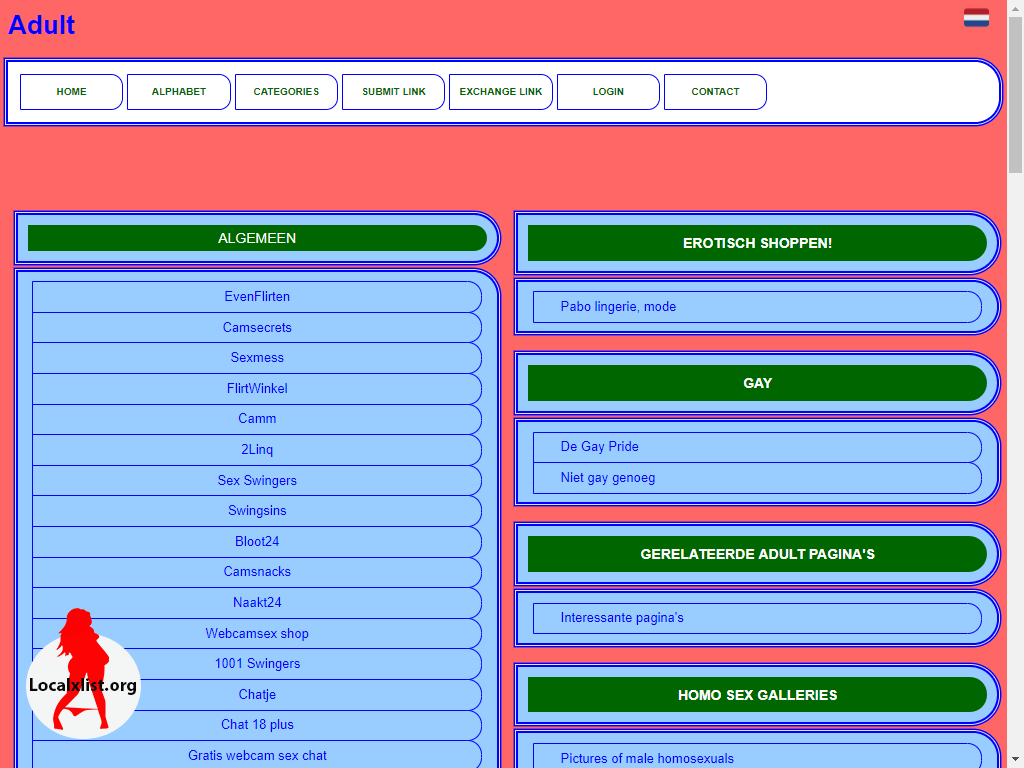This screenshot has width=1024, height=768.
Task: Open the Naakt24 link
Action: [257, 602]
